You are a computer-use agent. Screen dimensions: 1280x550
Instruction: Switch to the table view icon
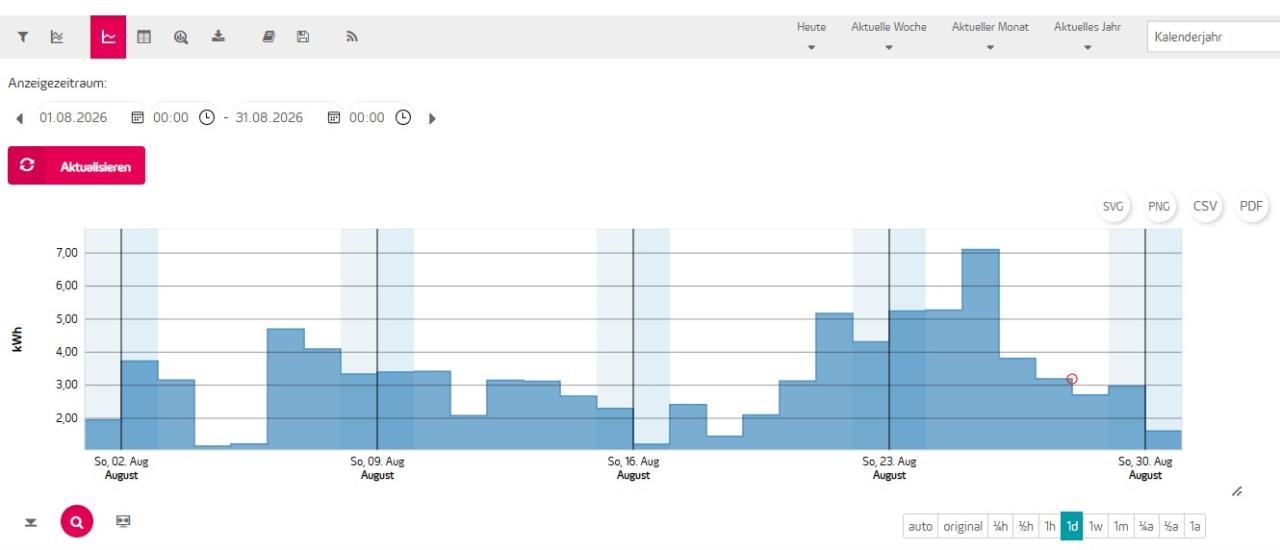click(144, 37)
